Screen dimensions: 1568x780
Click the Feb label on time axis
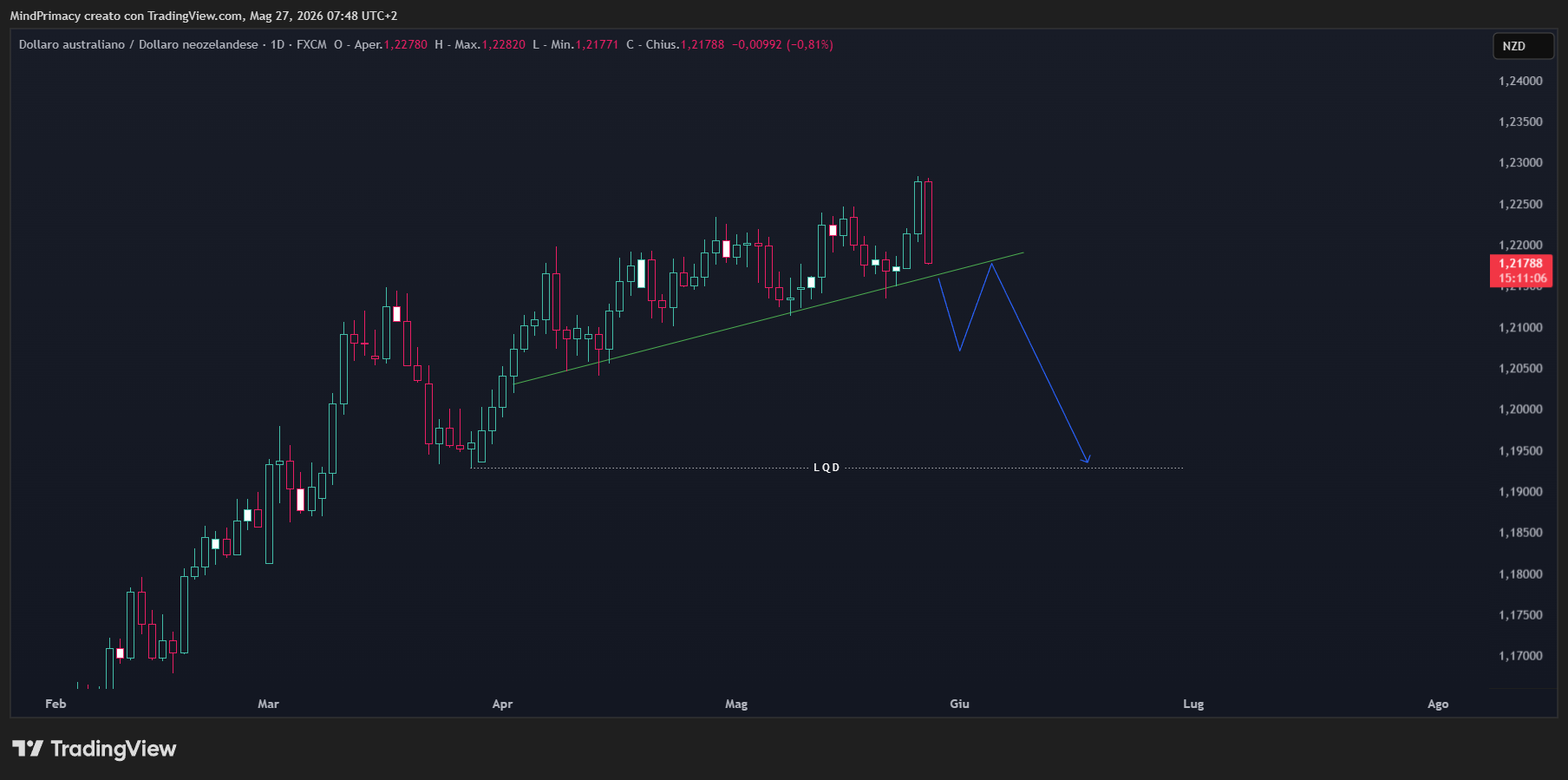56,704
